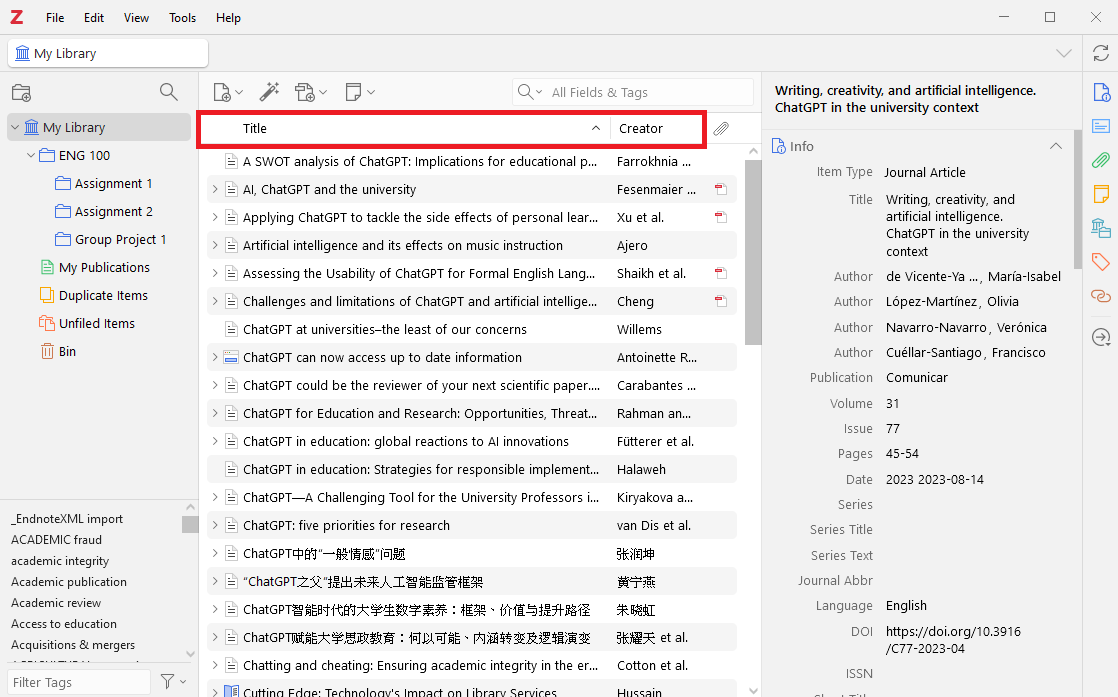Select the academic integrity tag
This screenshot has height=697, width=1118.
click(60, 561)
